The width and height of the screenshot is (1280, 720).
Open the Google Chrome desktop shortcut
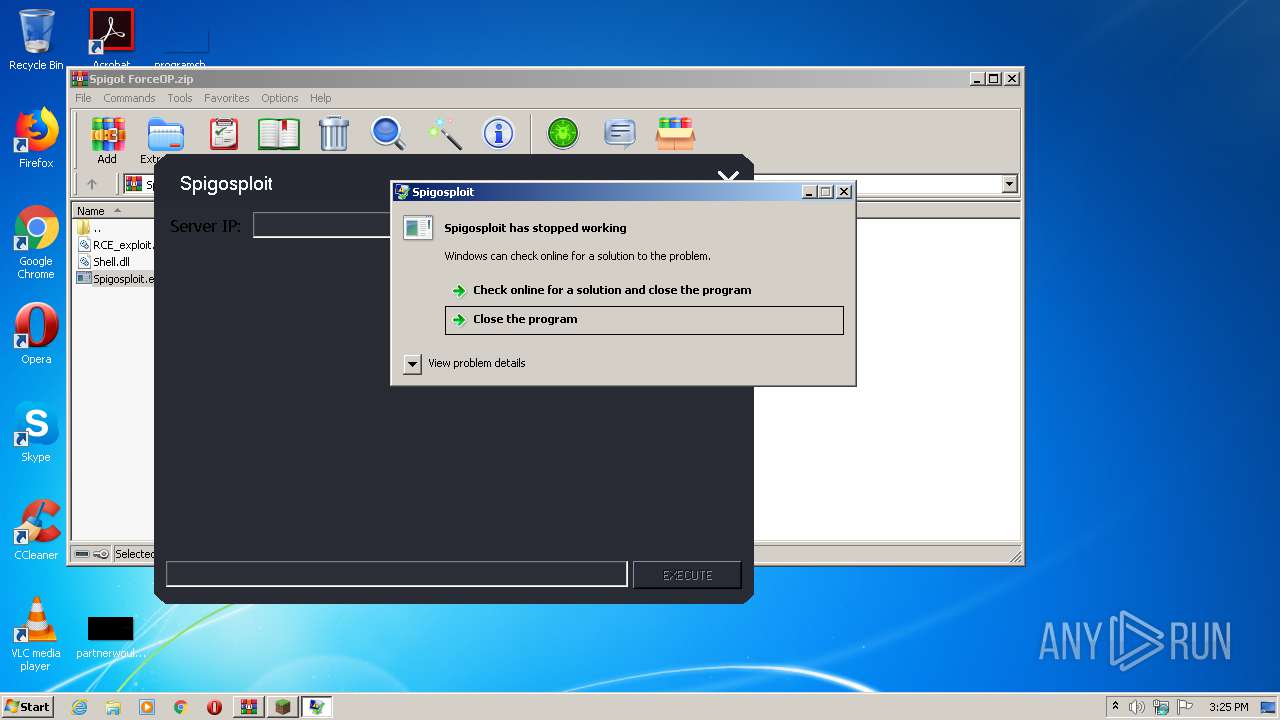tap(36, 242)
